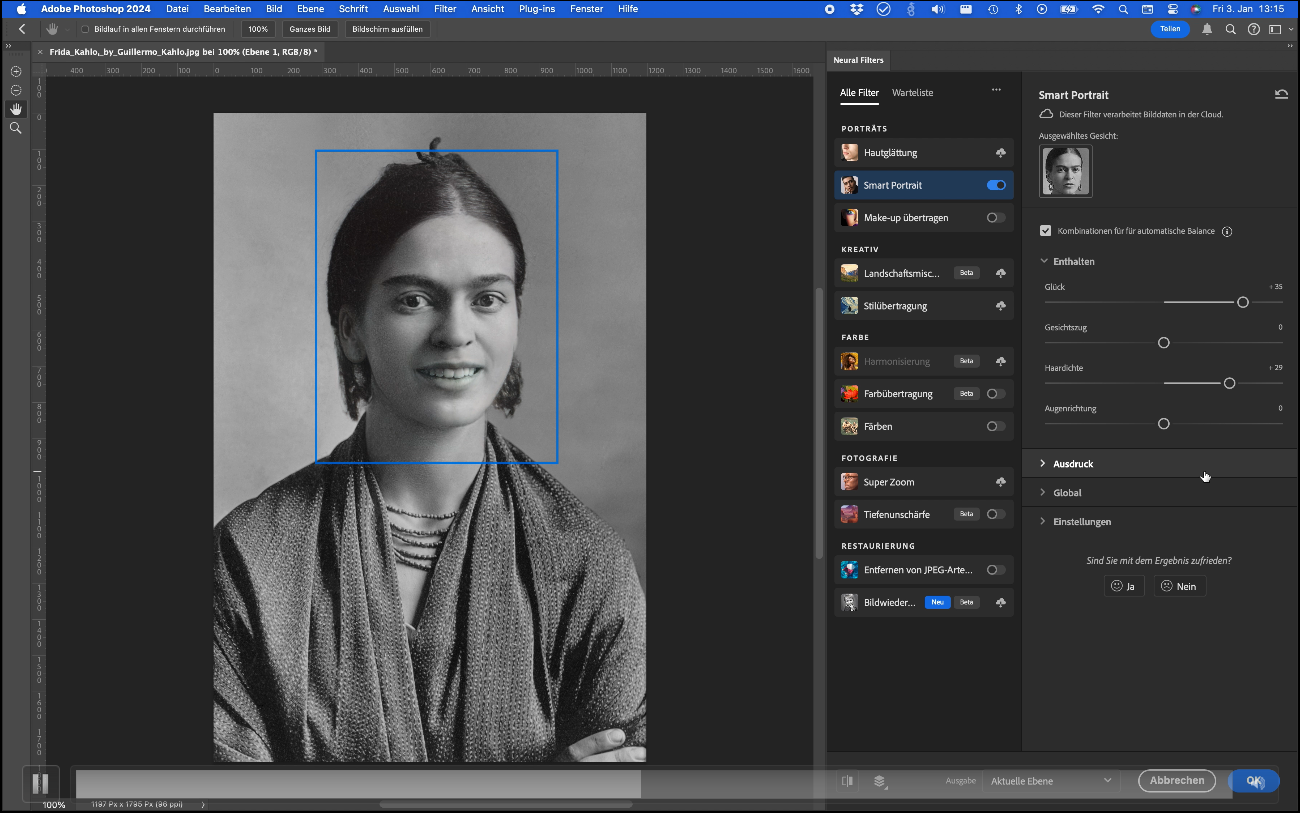Select the Zoom magnifier tool in left toolbar
Viewport: 1300px width, 813px height.
tap(15, 128)
